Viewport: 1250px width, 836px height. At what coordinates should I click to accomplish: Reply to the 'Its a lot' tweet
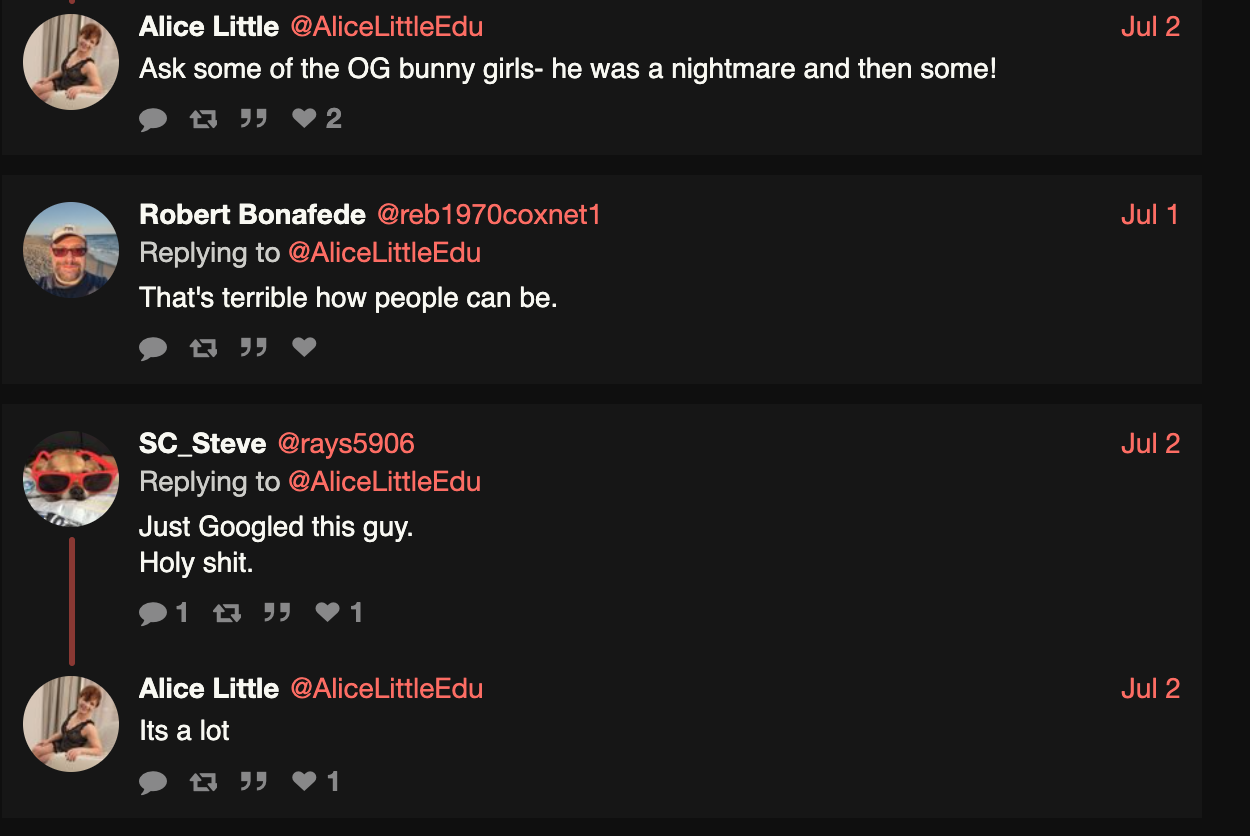click(x=153, y=781)
